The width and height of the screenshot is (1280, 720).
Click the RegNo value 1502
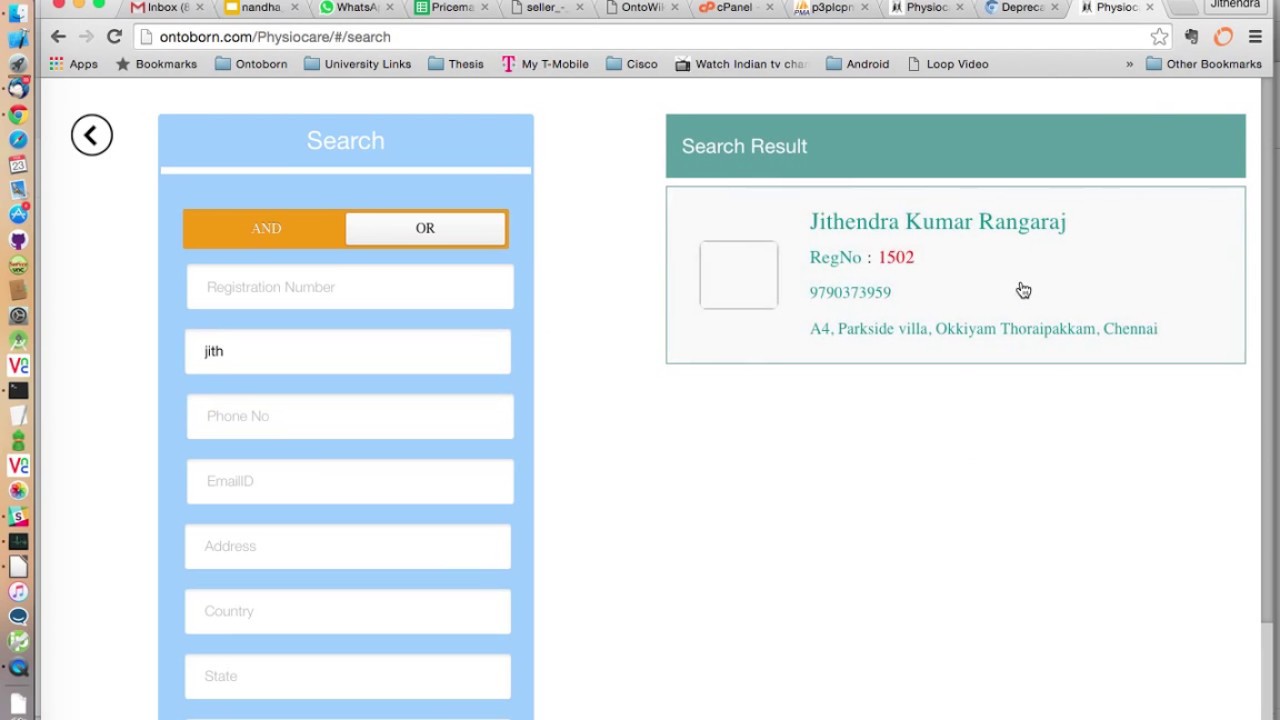coord(896,257)
